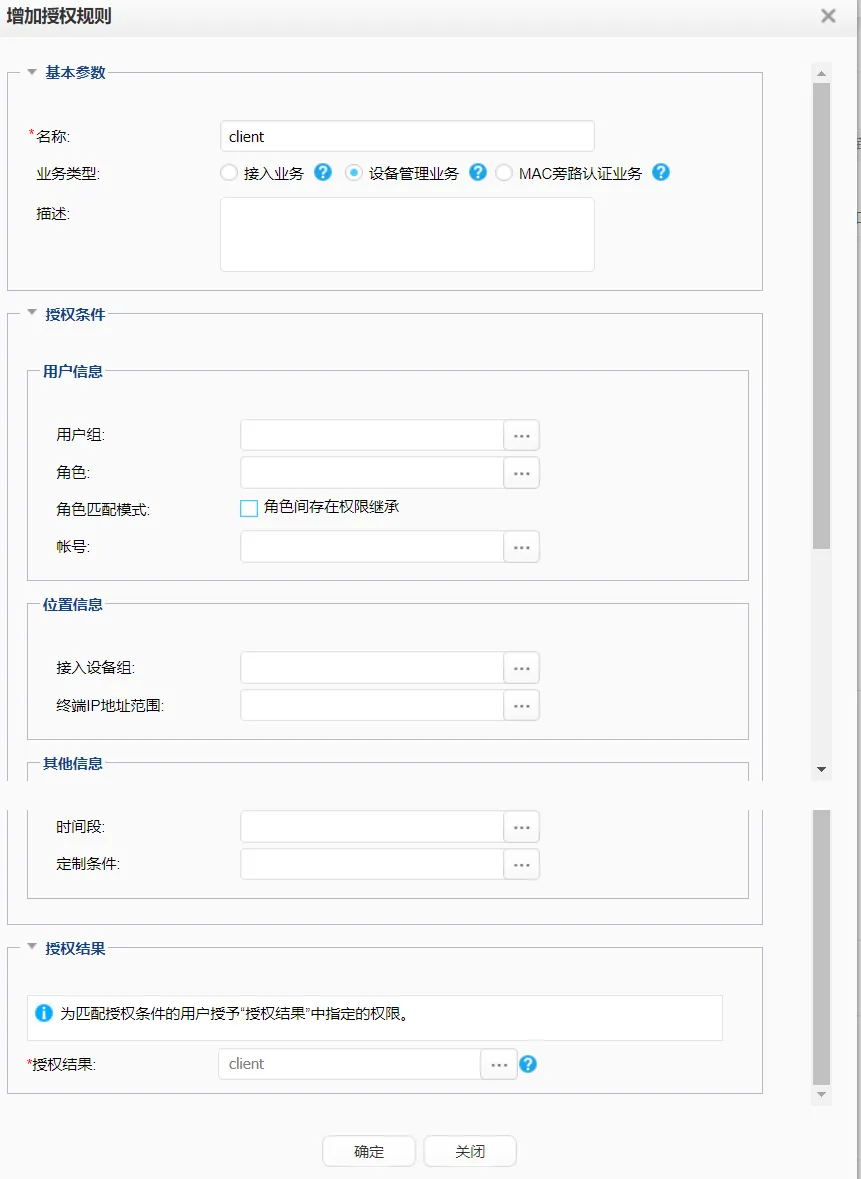Open help for 设备管理业务 option

click(477, 172)
